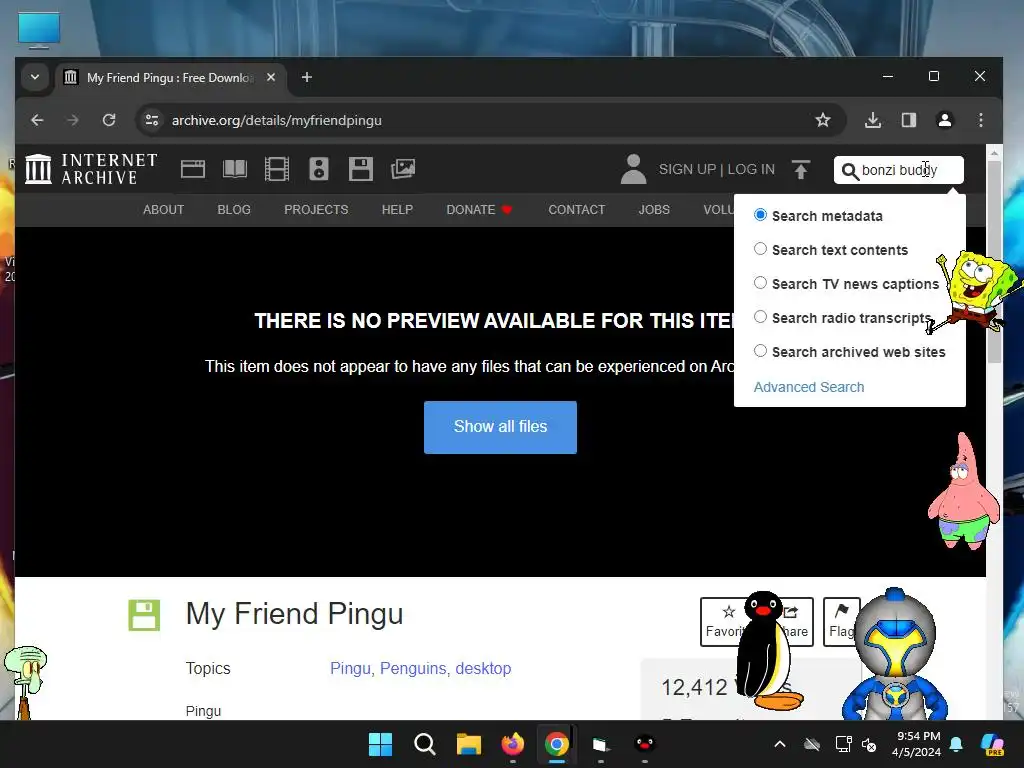Open the muted volume tray icon
This screenshot has width=1024, height=768.
click(869, 744)
